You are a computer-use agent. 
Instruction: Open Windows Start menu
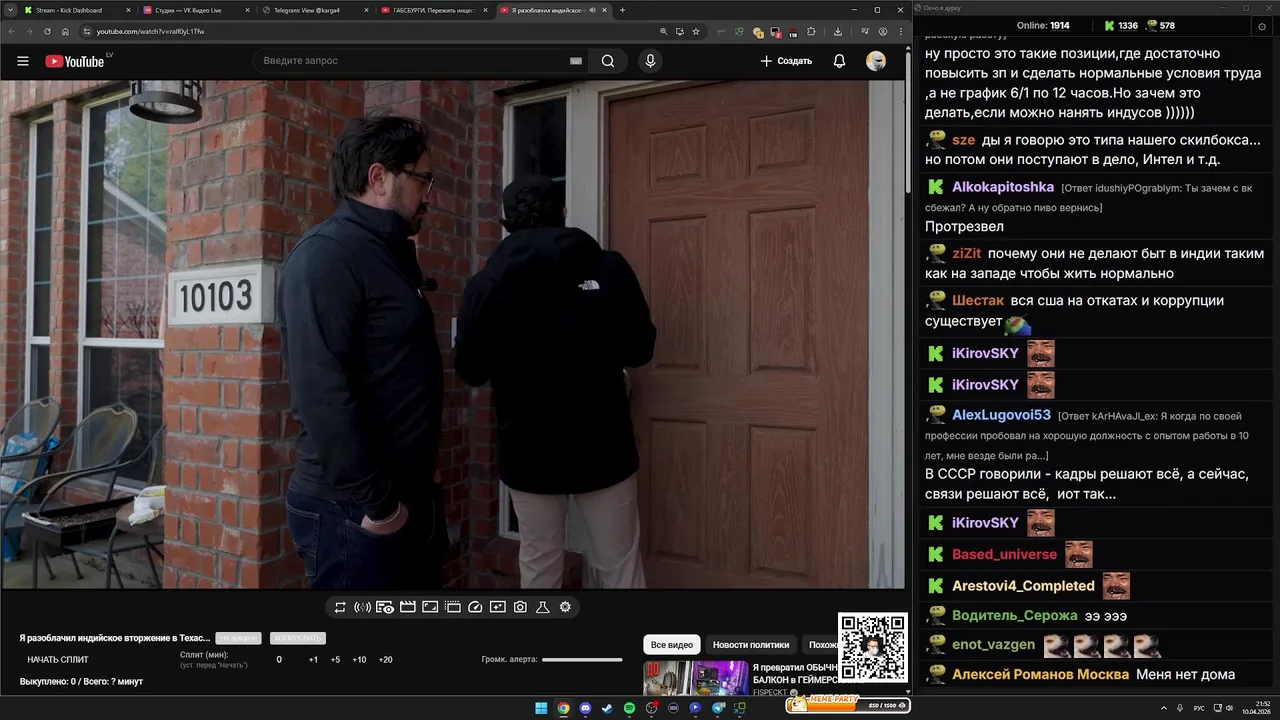point(541,708)
